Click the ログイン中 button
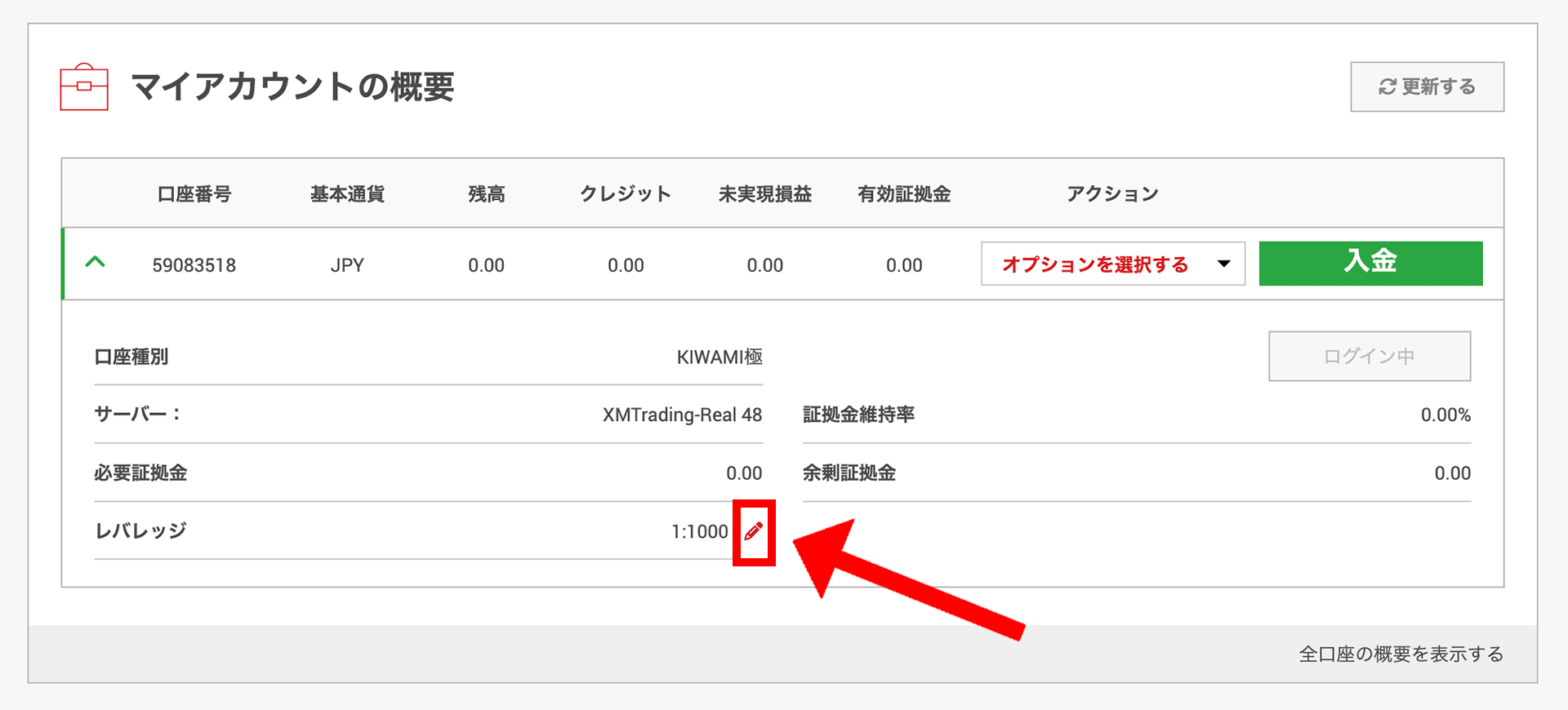This screenshot has height=710, width=1568. pyautogui.click(x=1369, y=356)
